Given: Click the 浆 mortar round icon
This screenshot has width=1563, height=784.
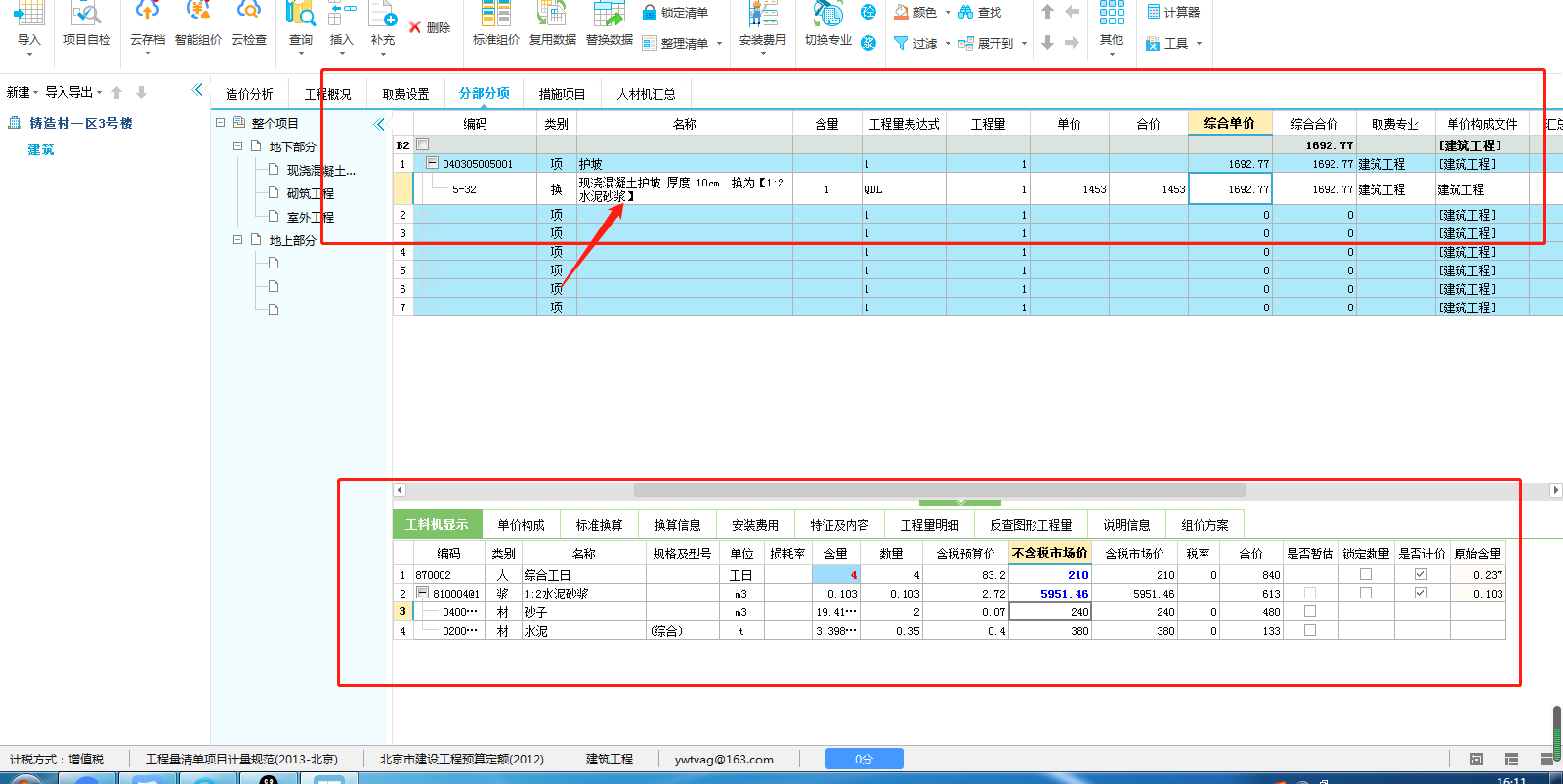Looking at the screenshot, I should pos(868,43).
